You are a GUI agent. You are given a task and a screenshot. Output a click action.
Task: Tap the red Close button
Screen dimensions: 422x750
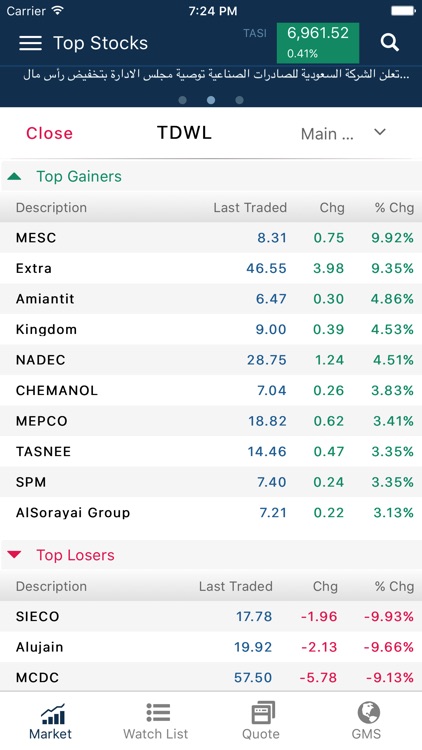coord(49,133)
